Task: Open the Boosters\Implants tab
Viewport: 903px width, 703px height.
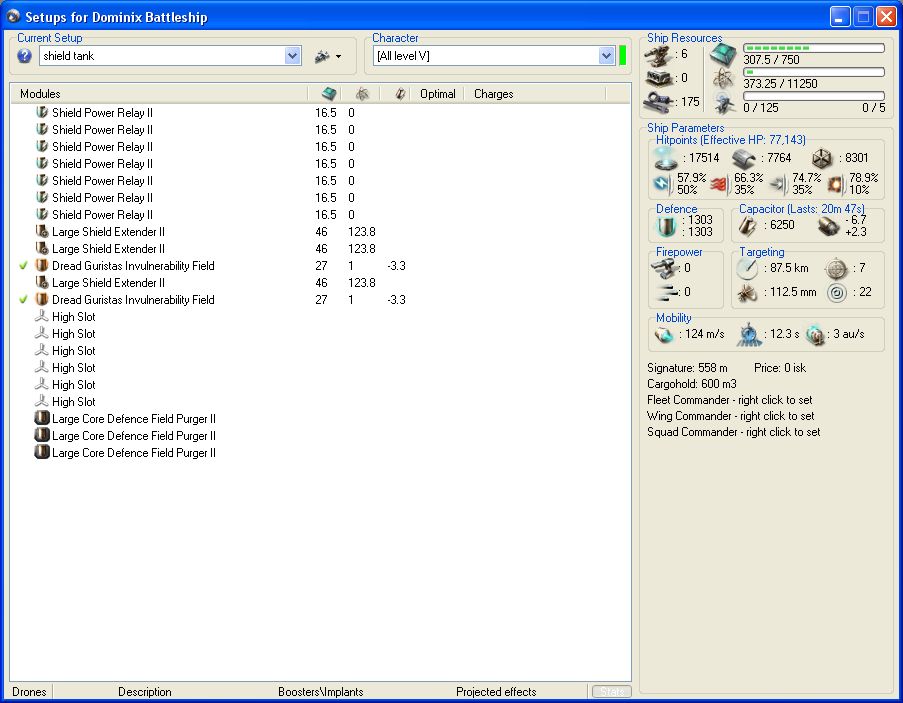Action: [321, 691]
